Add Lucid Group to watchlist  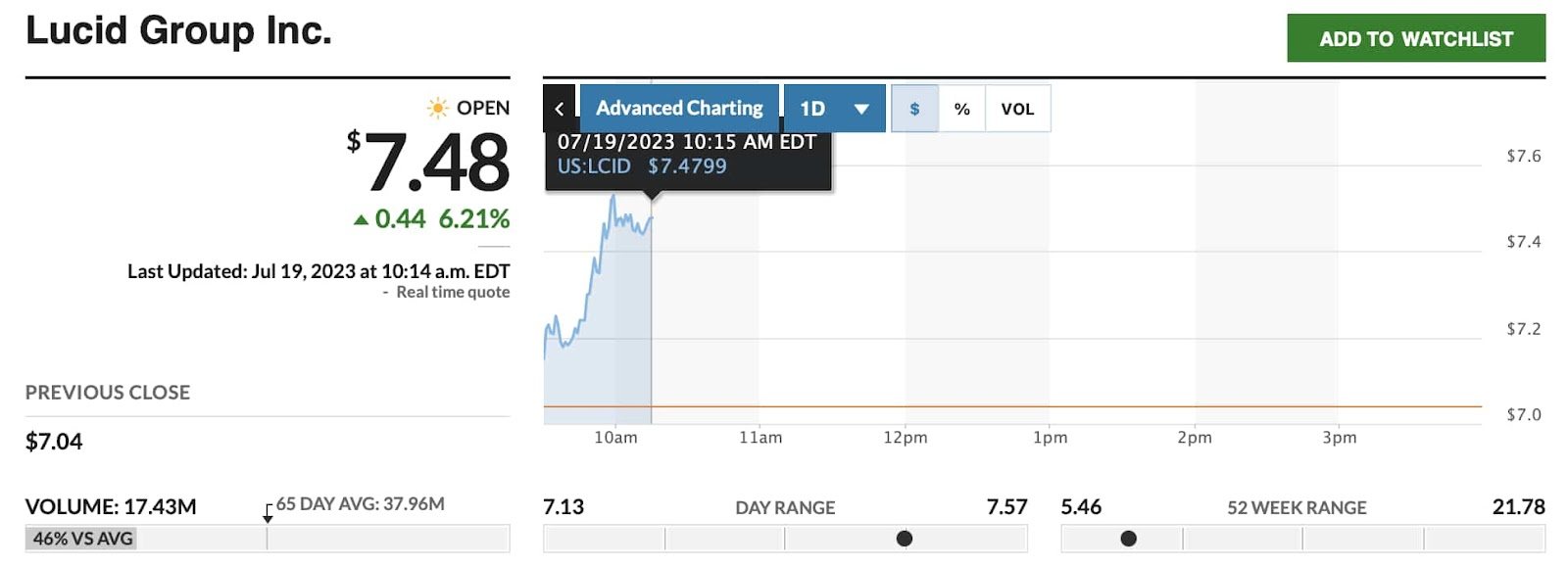pos(1416,38)
